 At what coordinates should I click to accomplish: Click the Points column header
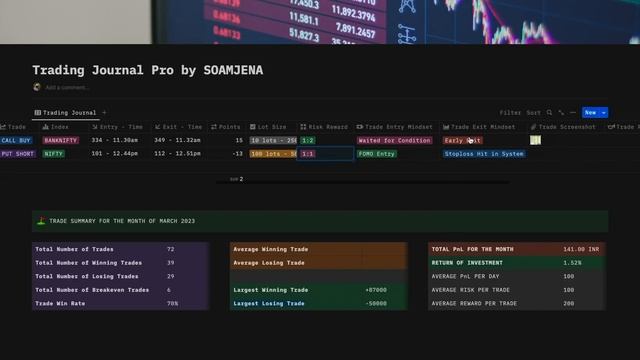pos(226,127)
